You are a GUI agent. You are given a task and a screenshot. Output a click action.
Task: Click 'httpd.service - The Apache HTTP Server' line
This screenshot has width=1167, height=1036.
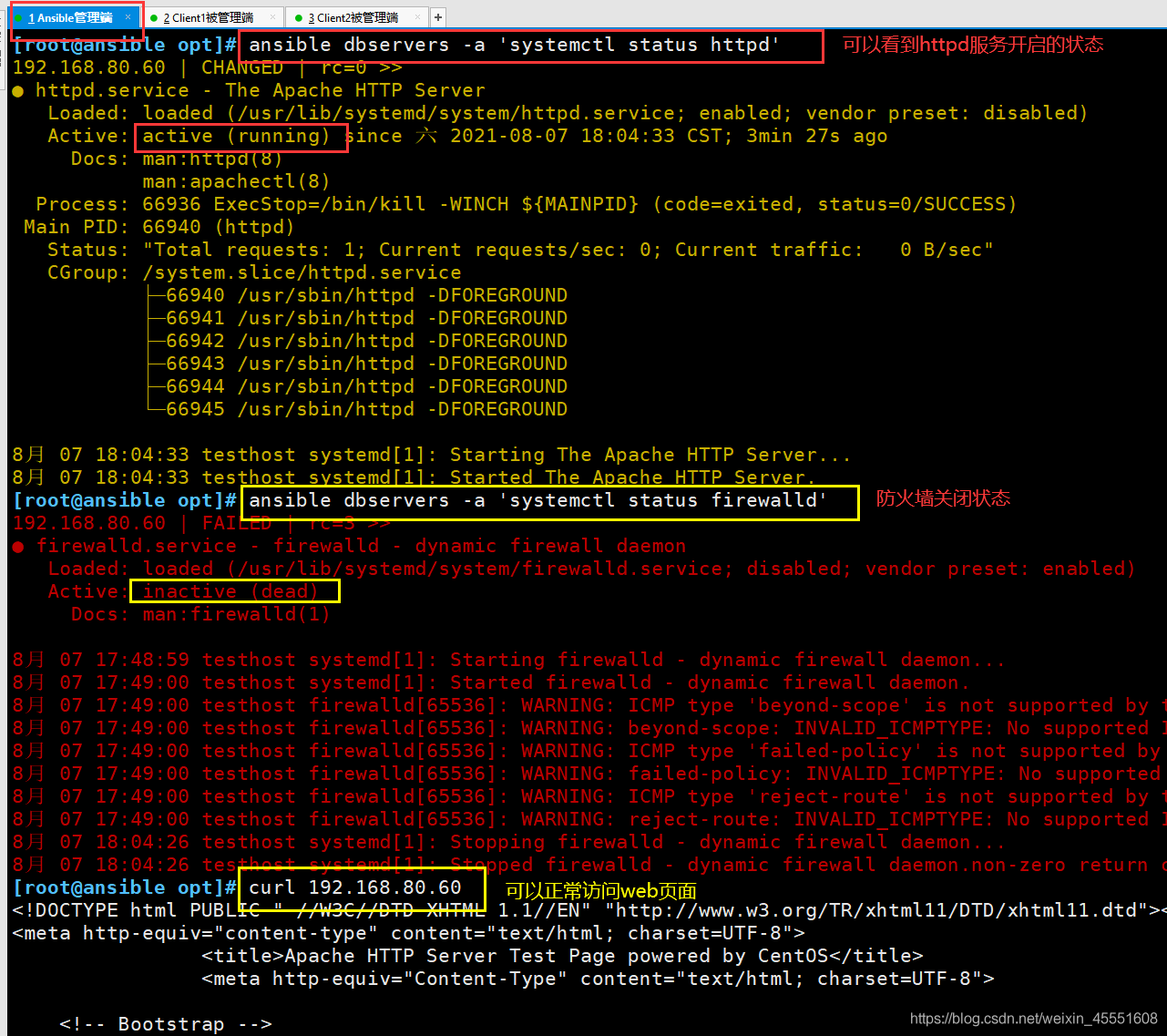point(249,90)
